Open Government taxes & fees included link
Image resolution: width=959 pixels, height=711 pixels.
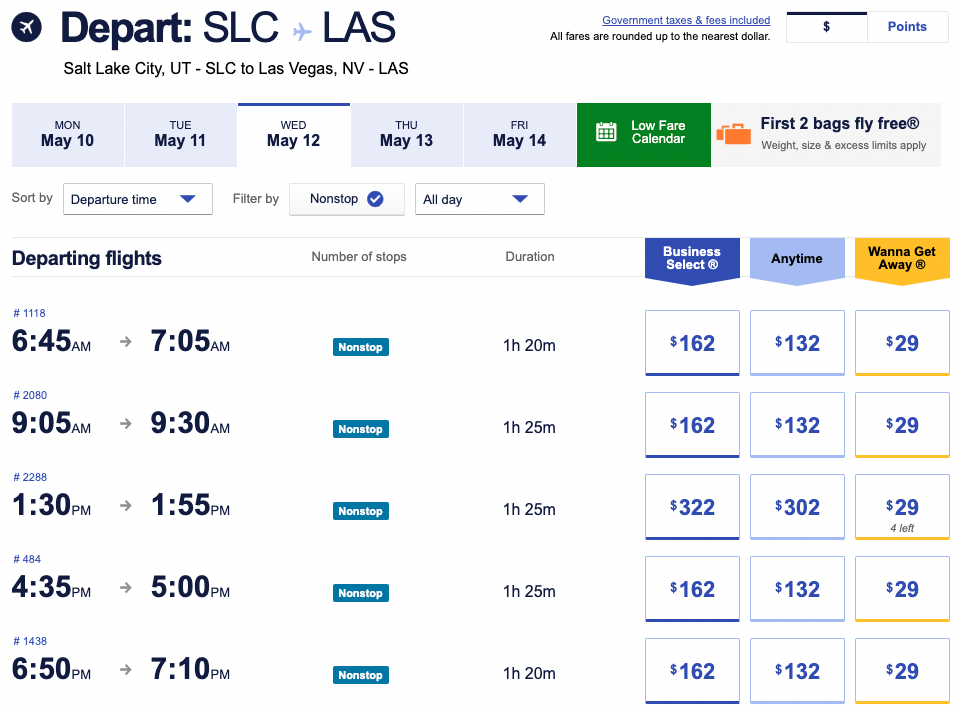click(686, 20)
